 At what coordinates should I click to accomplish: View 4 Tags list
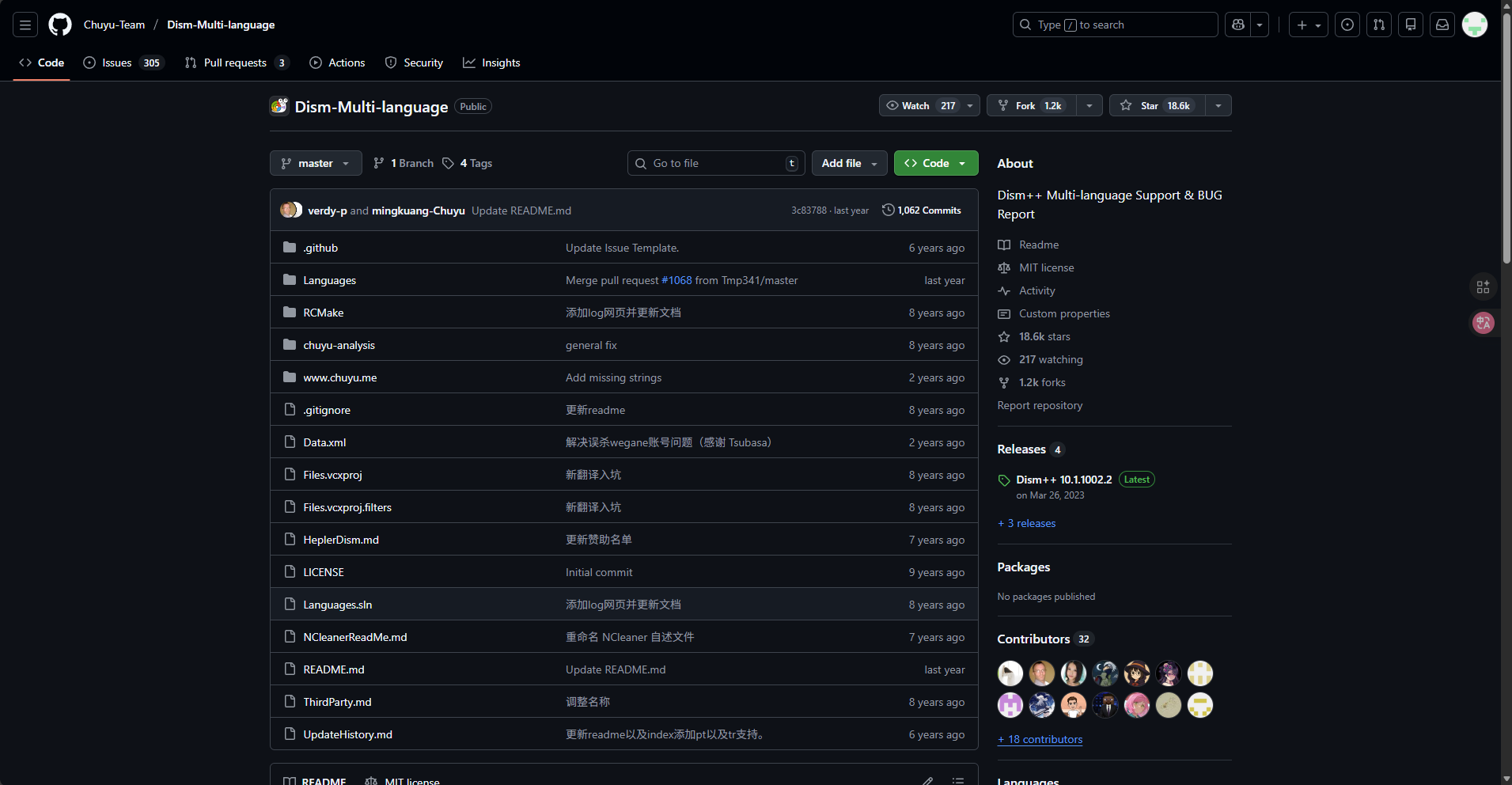coord(468,163)
